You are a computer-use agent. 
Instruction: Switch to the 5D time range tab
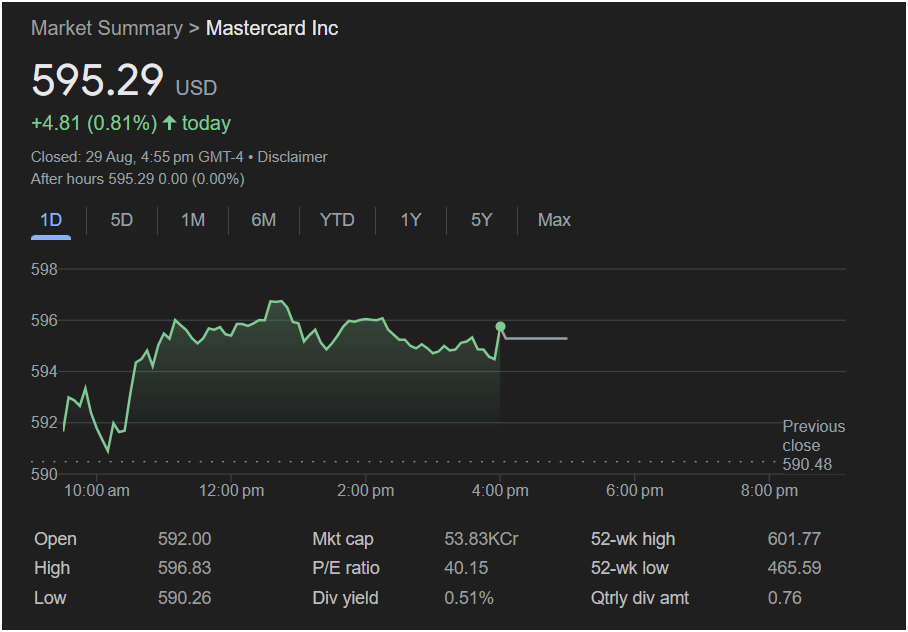pyautogui.click(x=122, y=220)
